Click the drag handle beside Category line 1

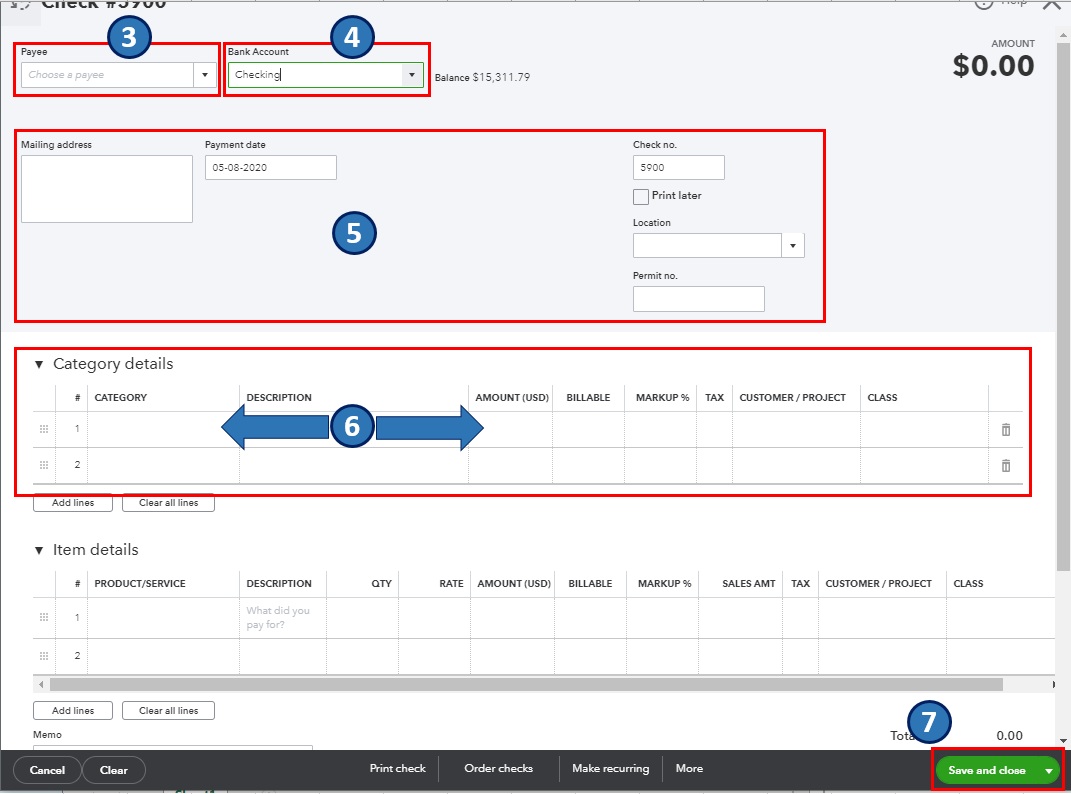43,429
